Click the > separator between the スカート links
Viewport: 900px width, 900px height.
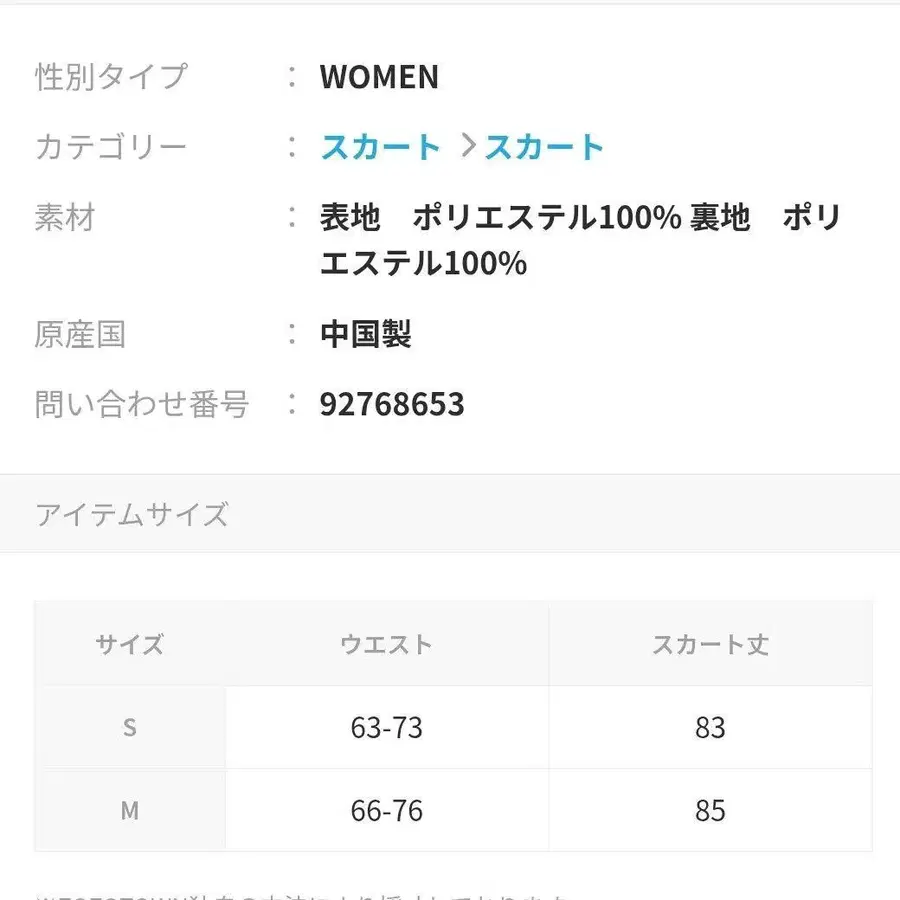(x=466, y=147)
